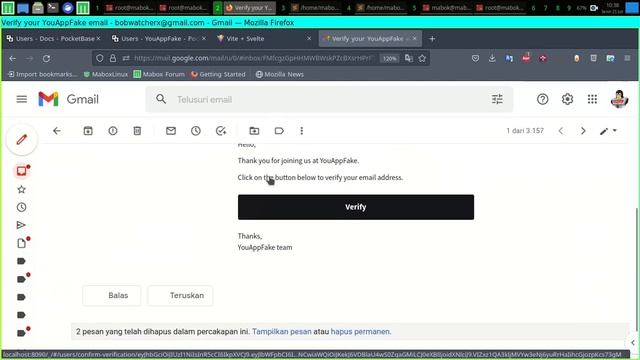Open Gmail main menu hamburger icon
Viewport: 640px width, 360px height.
tap(22, 99)
